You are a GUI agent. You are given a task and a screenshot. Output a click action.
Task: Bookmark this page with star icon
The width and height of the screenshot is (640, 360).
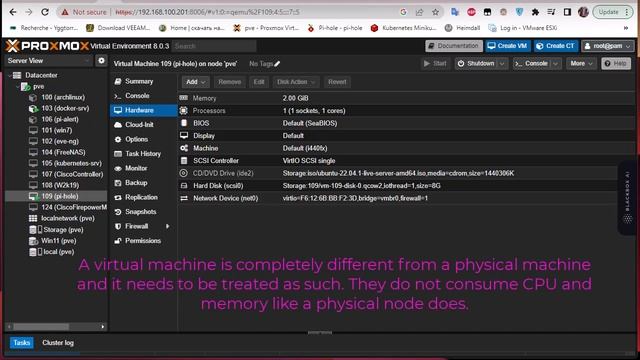coord(436,12)
